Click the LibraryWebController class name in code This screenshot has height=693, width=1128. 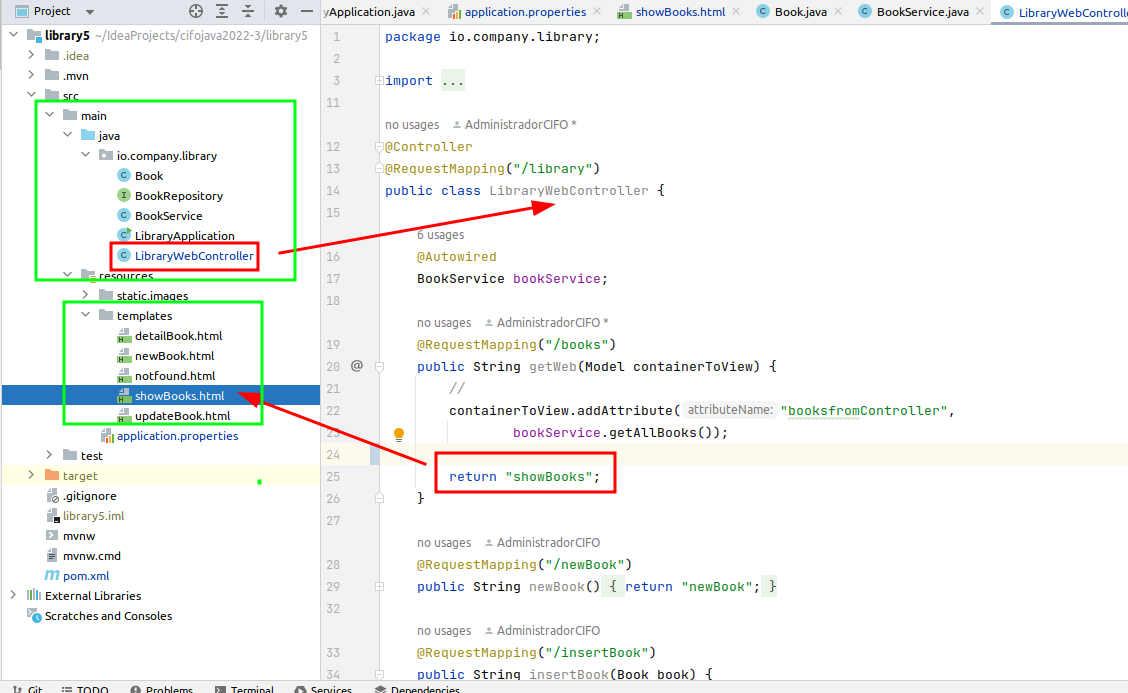click(x=568, y=191)
